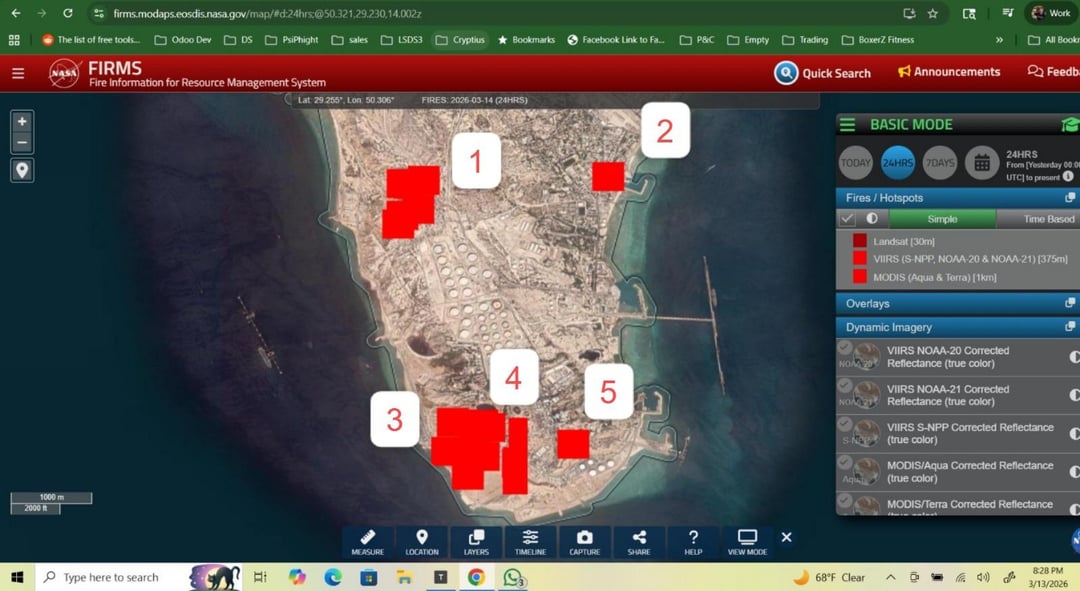Click the Location tool icon
Image resolution: width=1080 pixels, height=591 pixels.
click(x=421, y=540)
